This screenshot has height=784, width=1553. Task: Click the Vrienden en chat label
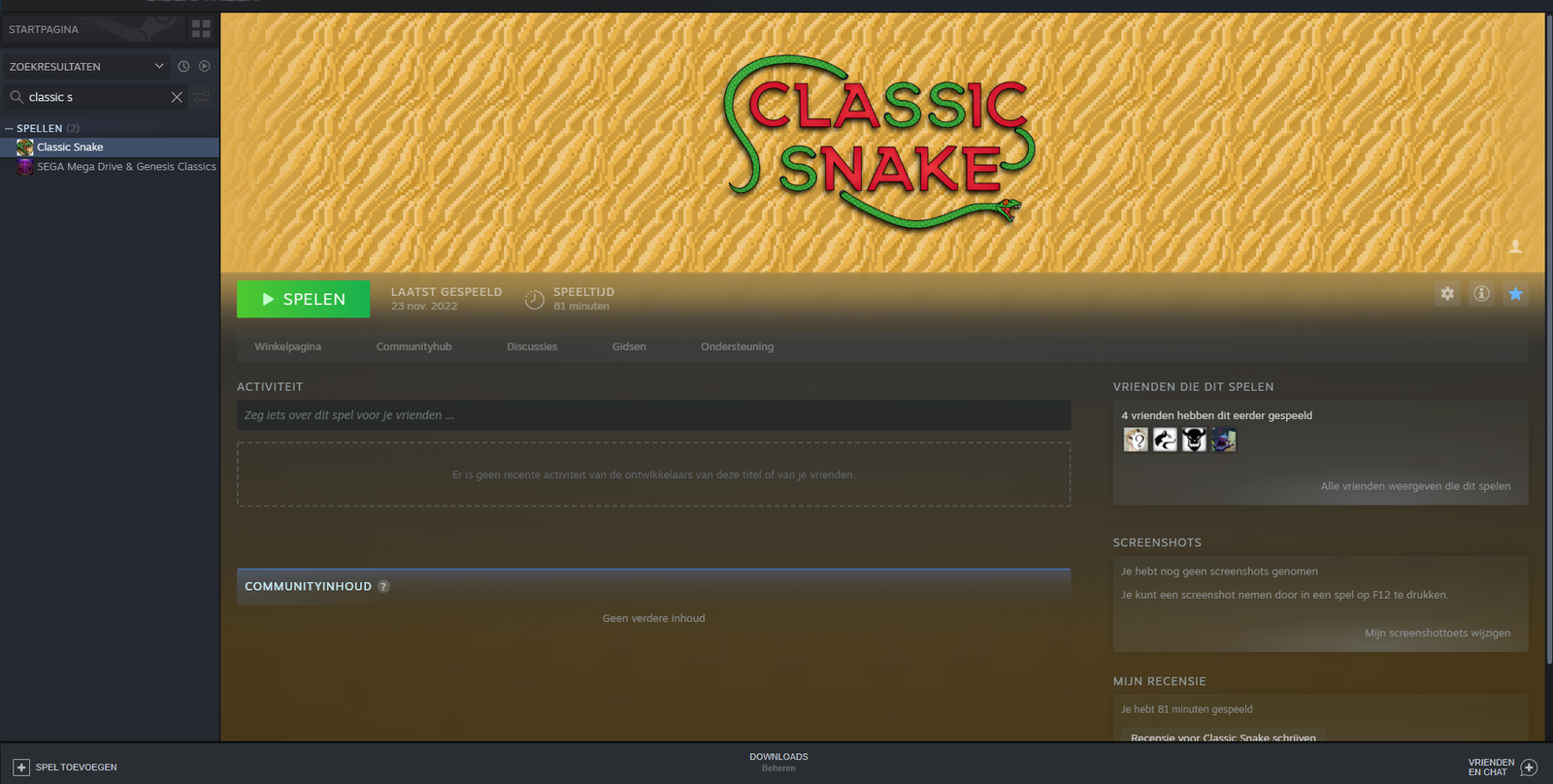point(1491,768)
